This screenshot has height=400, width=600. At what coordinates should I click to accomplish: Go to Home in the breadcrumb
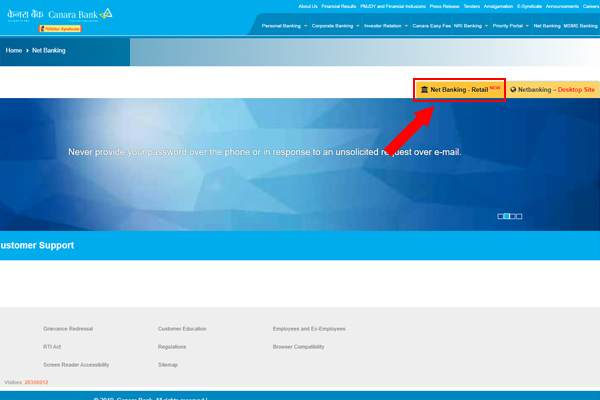pos(14,51)
